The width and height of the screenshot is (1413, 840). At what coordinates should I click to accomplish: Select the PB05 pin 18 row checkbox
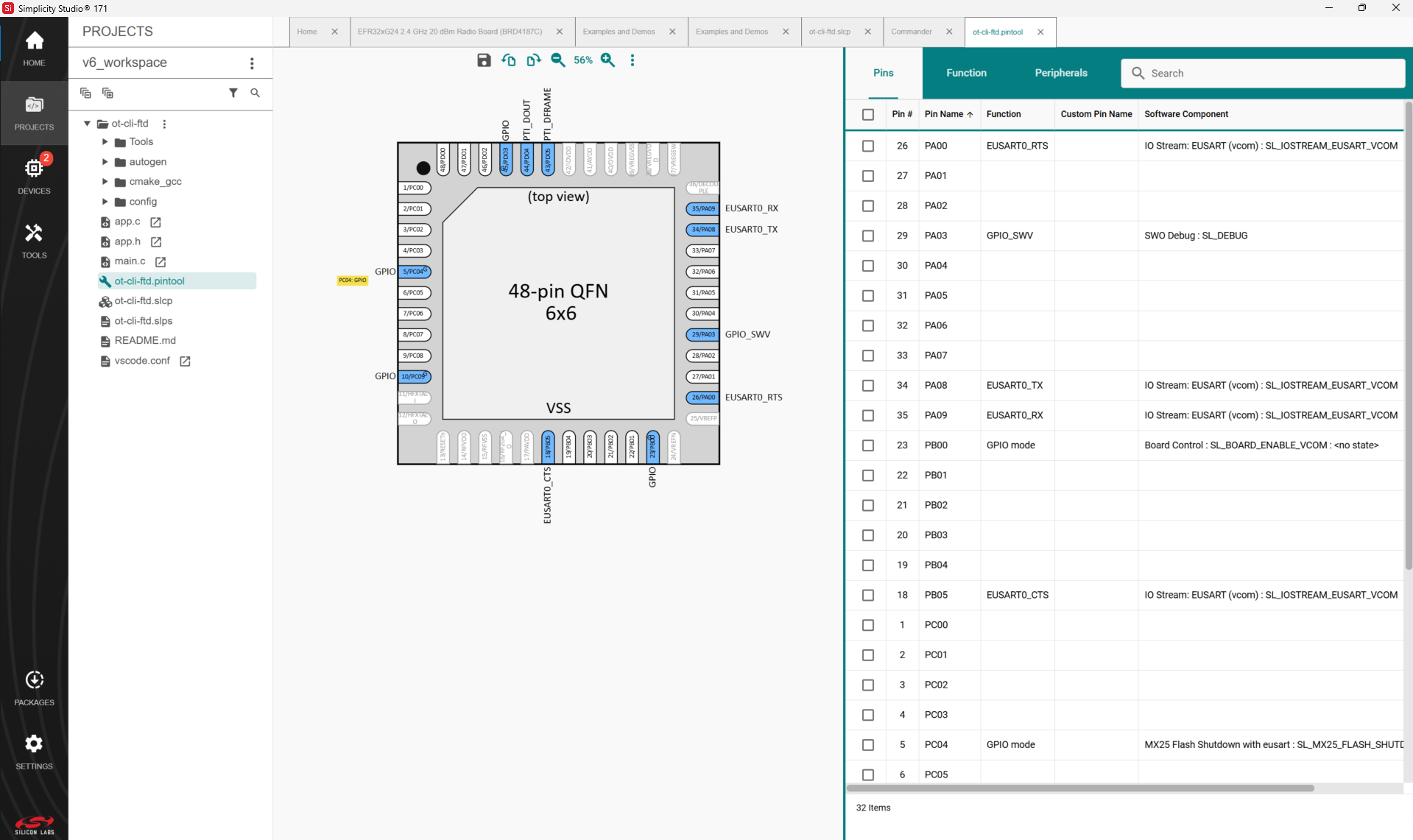tap(868, 595)
